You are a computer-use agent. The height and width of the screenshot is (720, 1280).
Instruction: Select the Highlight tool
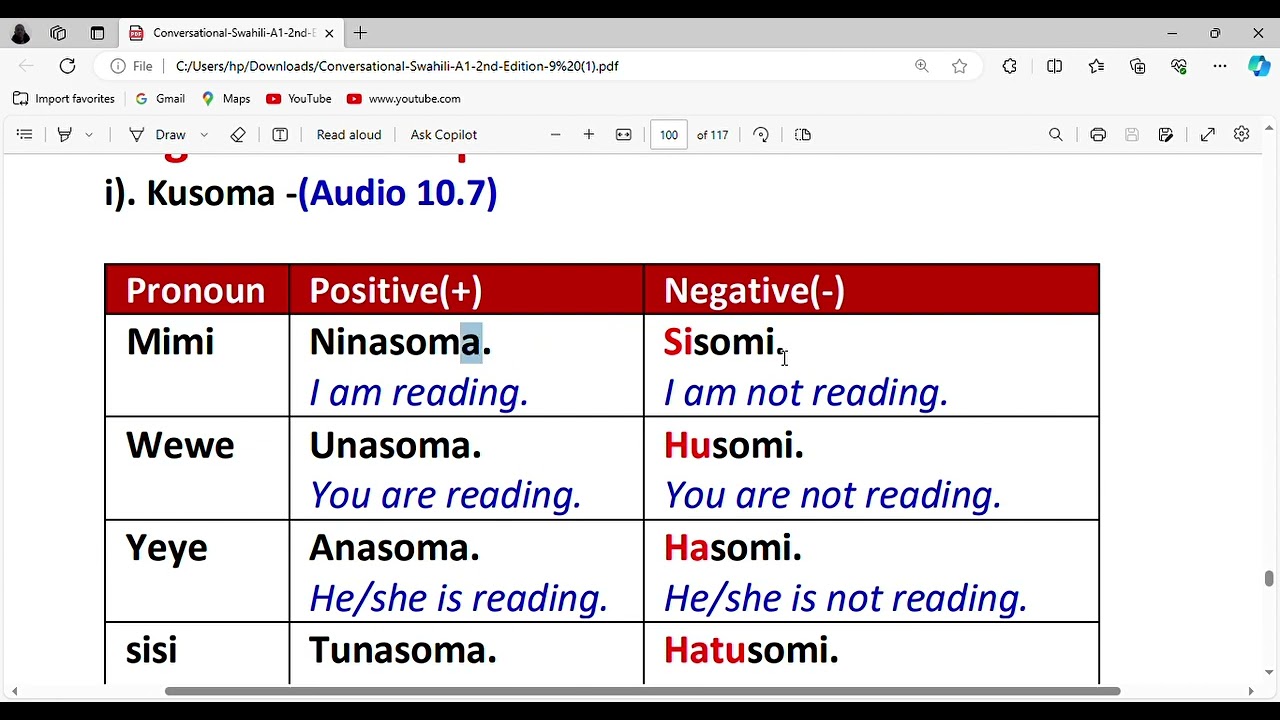(x=65, y=135)
